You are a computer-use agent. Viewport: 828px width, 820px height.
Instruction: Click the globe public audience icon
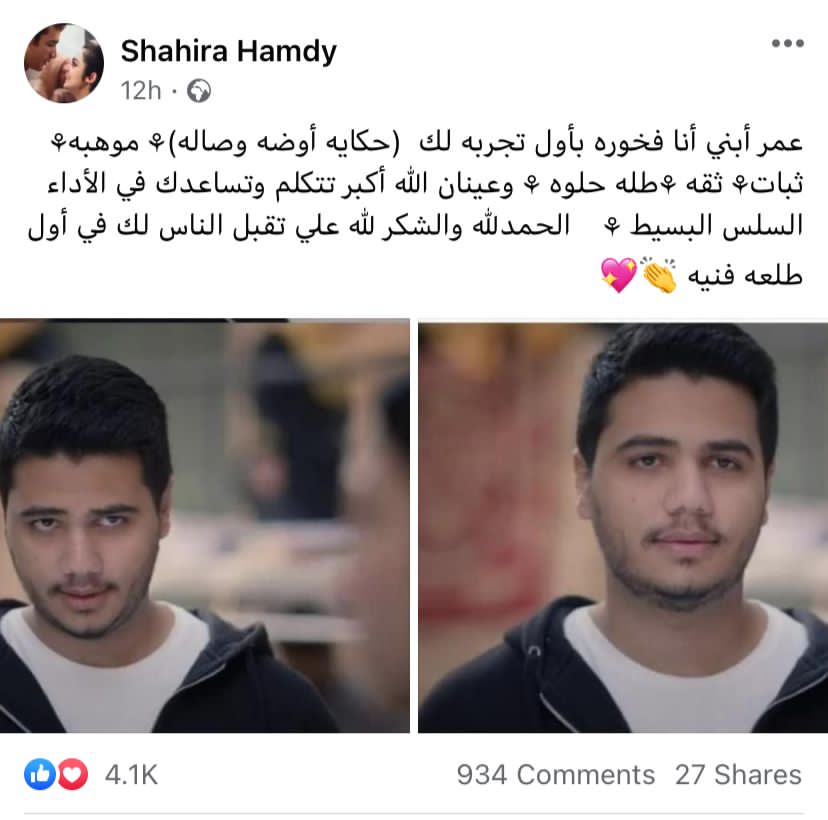[x=199, y=90]
